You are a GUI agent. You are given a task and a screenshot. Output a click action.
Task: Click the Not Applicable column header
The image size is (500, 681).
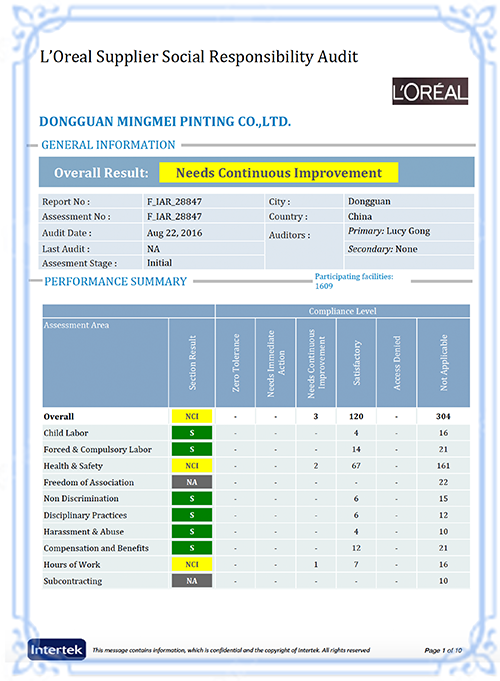point(443,363)
